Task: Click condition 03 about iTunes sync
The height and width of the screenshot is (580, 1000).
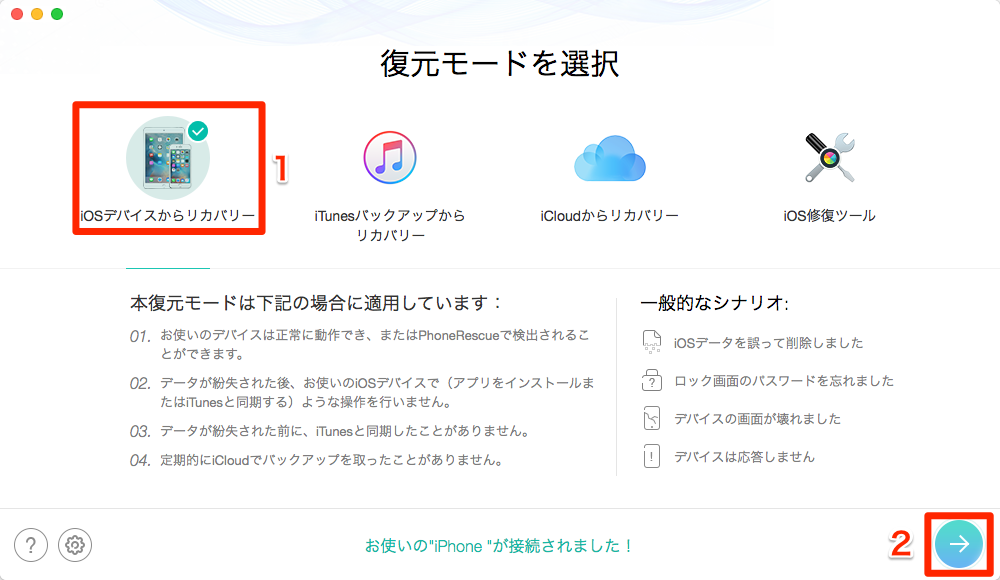Action: [x=330, y=431]
